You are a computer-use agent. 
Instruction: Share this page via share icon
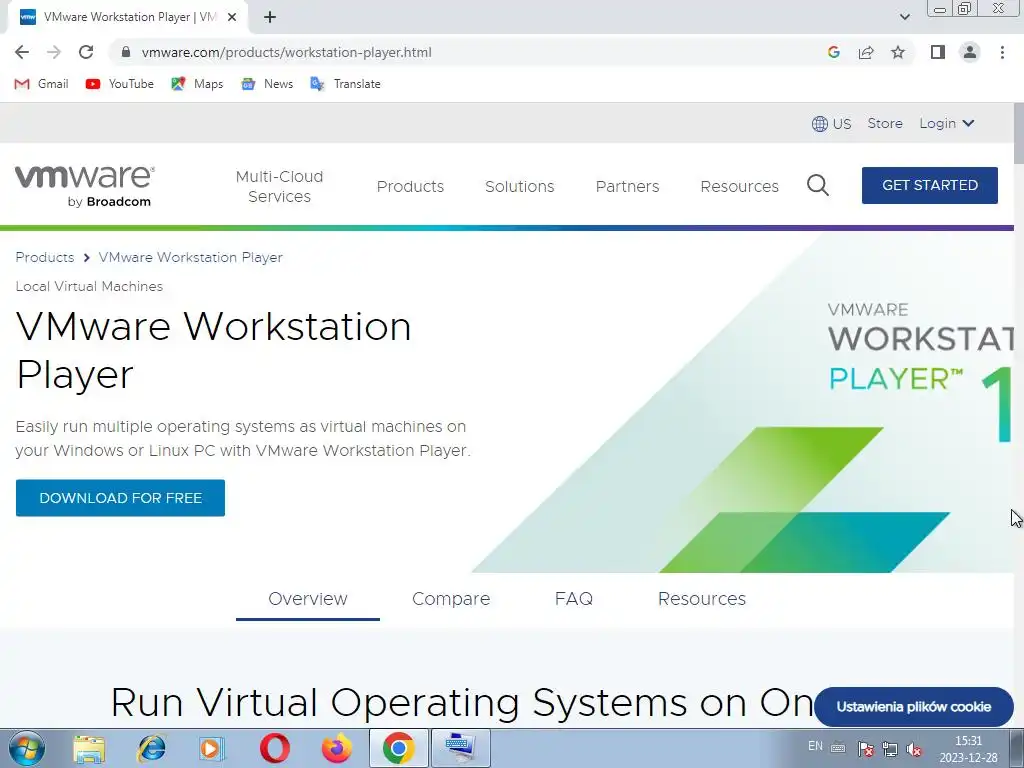(866, 52)
